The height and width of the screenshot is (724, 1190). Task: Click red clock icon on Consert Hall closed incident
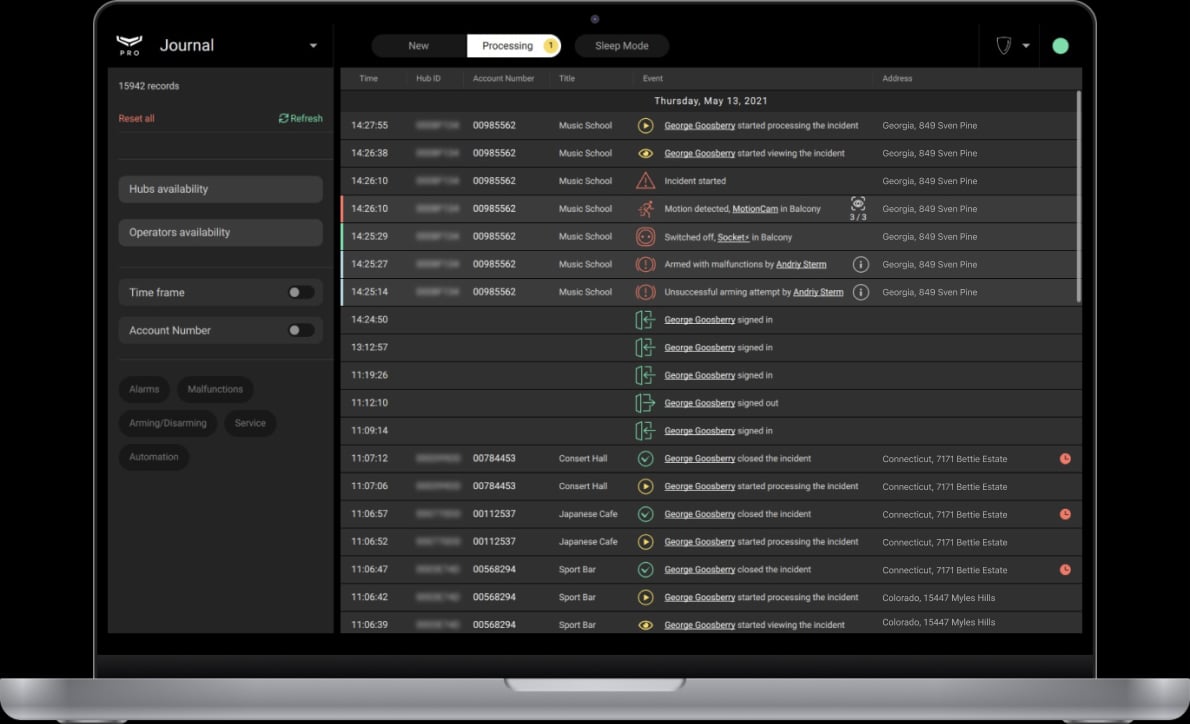pyautogui.click(x=1065, y=459)
